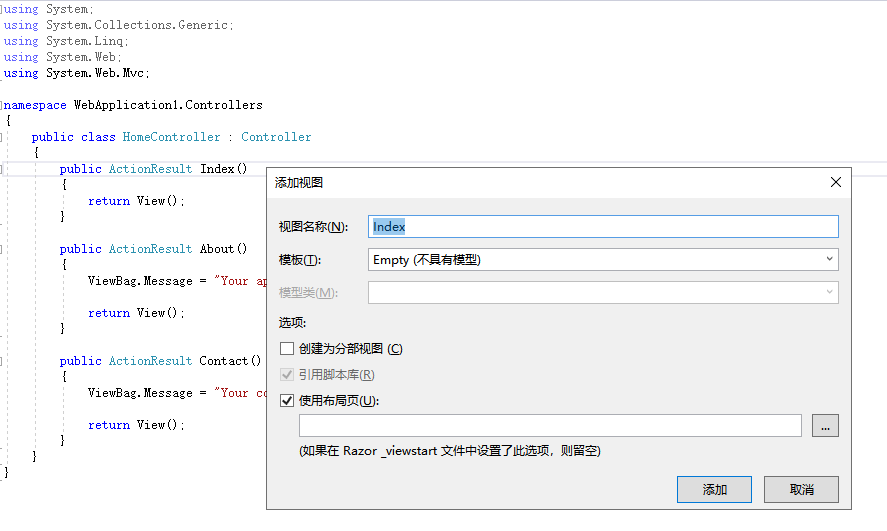This screenshot has height=531, width=887.
Task: Click the System.Linq using line
Action: click(87, 41)
